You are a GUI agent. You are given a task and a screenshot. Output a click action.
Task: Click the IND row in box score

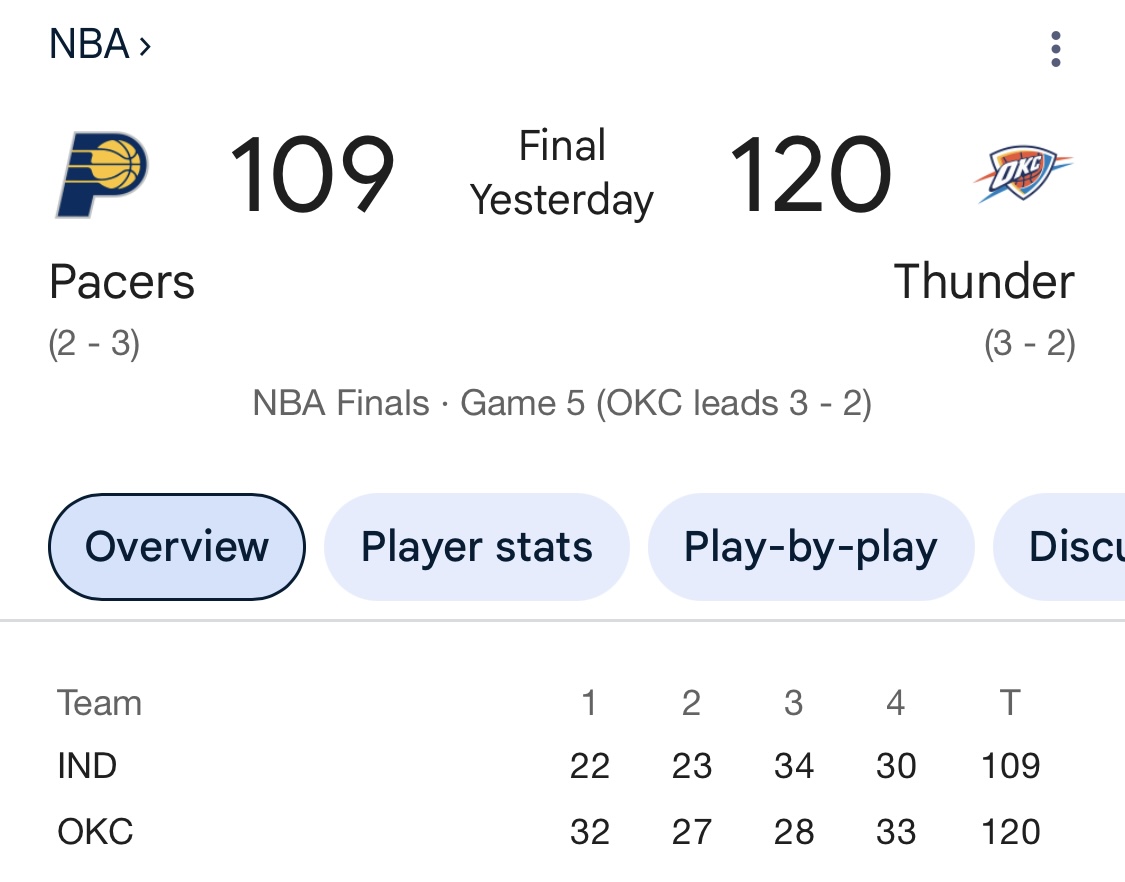pos(549,766)
